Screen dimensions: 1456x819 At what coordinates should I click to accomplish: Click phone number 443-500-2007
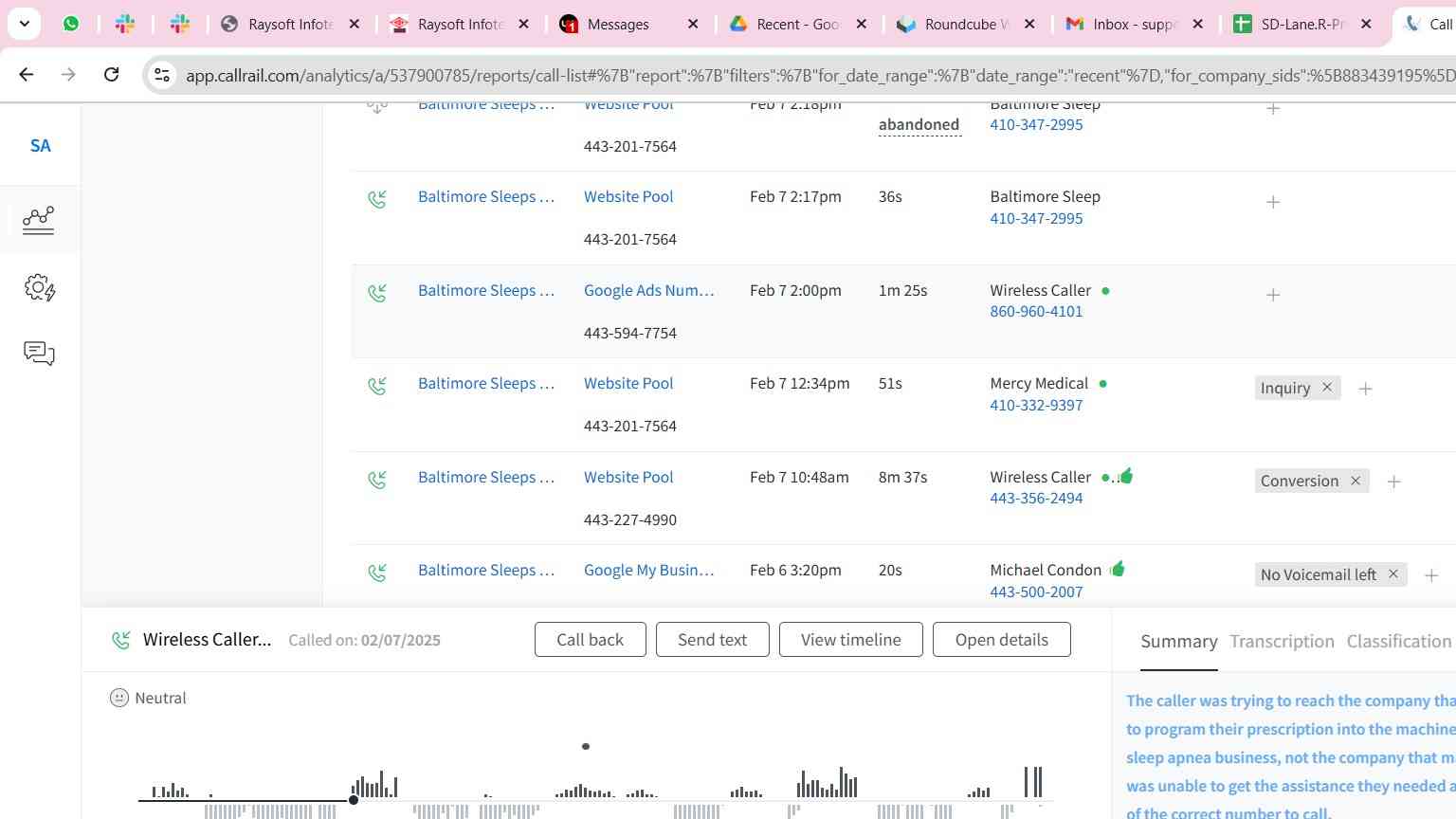pos(1036,591)
